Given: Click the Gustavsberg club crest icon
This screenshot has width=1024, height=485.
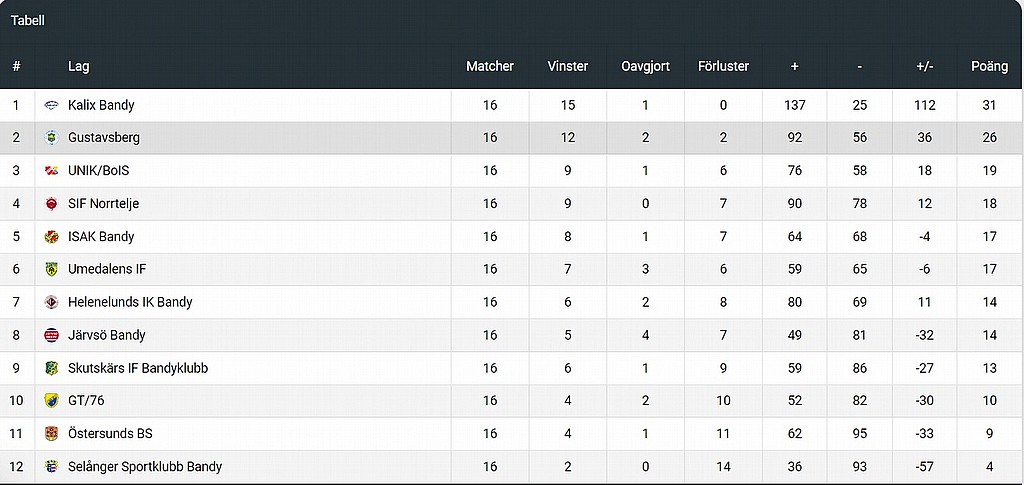Looking at the screenshot, I should pos(51,138).
